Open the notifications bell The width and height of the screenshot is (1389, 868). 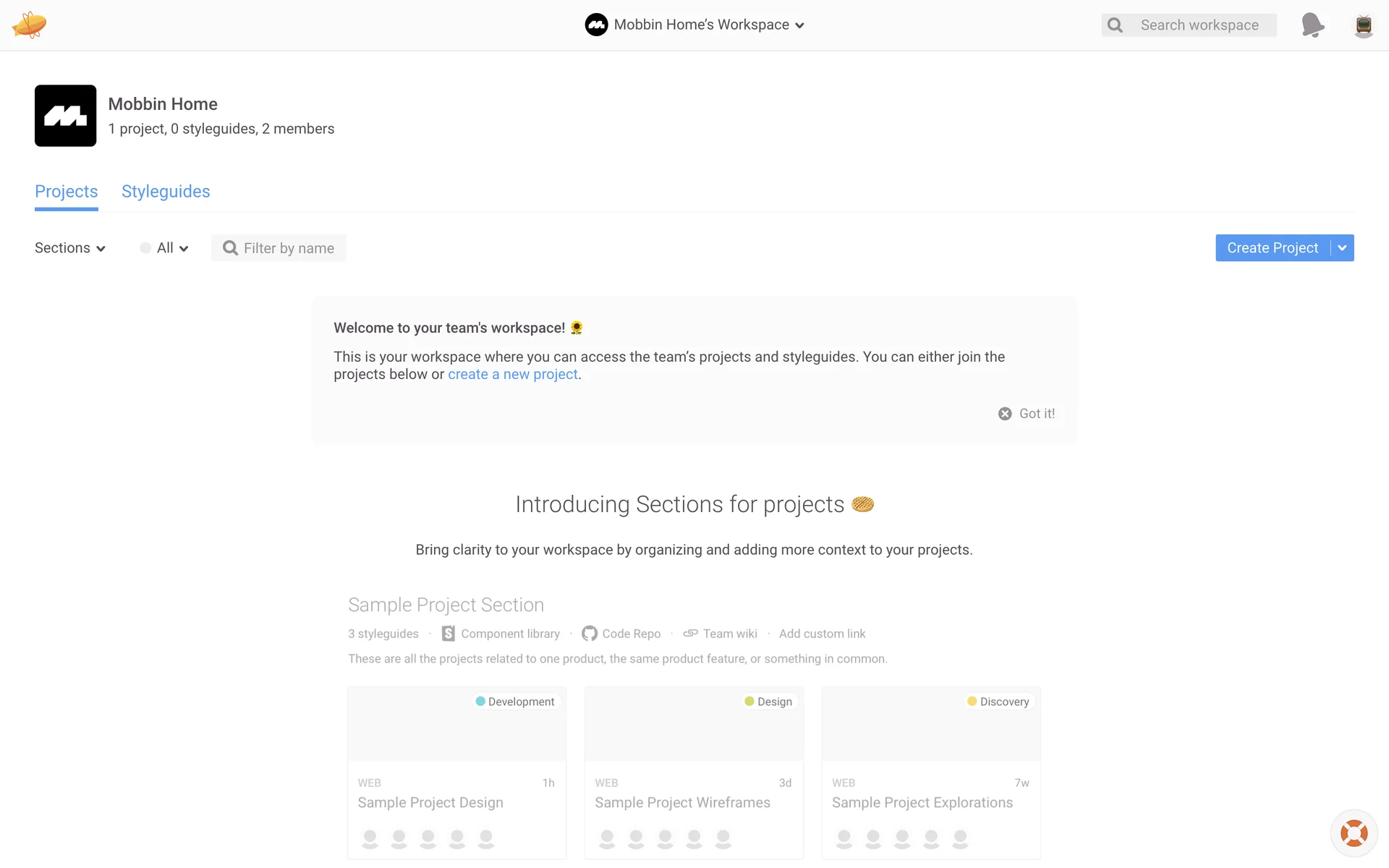tap(1312, 25)
